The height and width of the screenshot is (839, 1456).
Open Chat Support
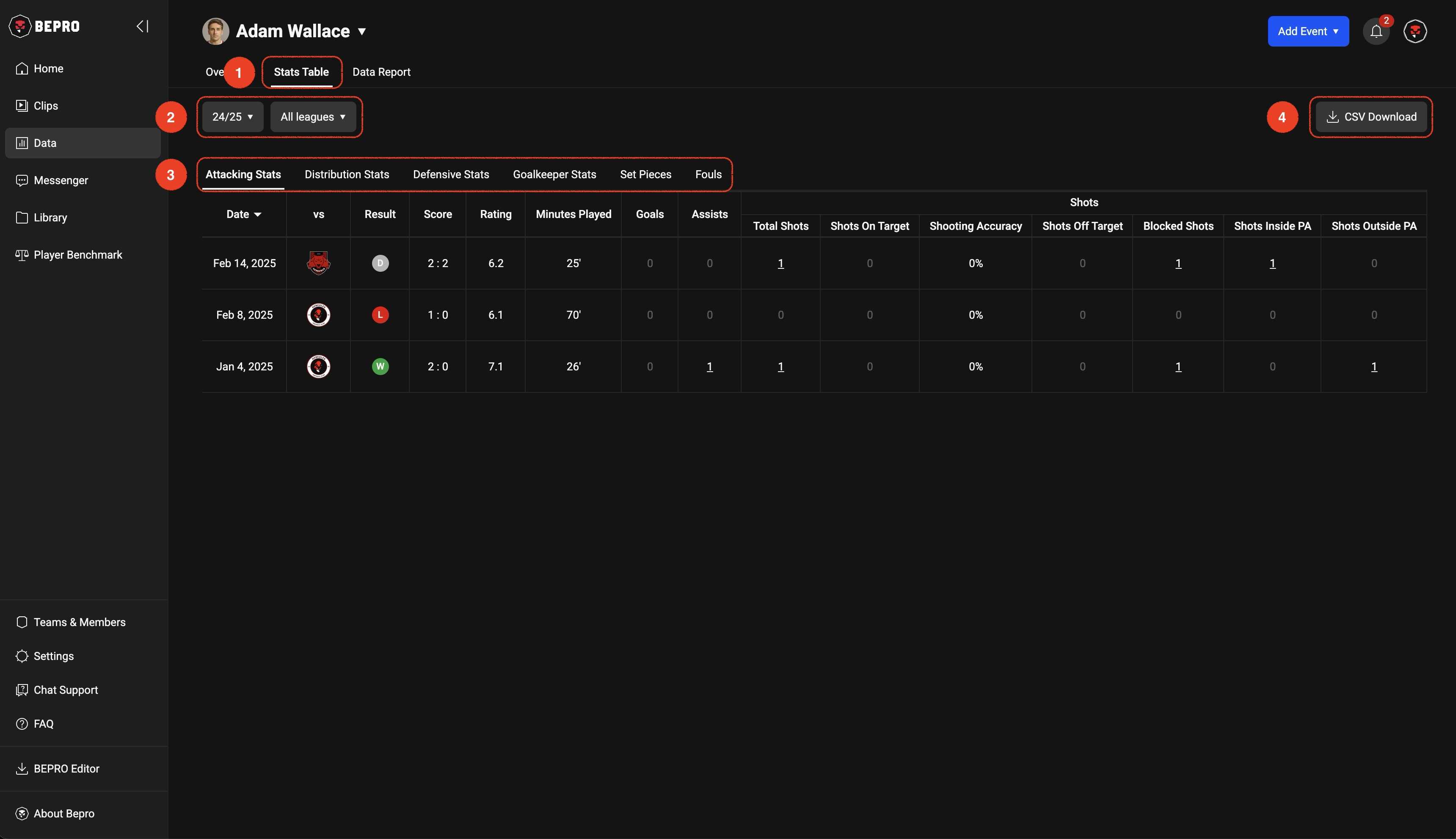tap(66, 690)
